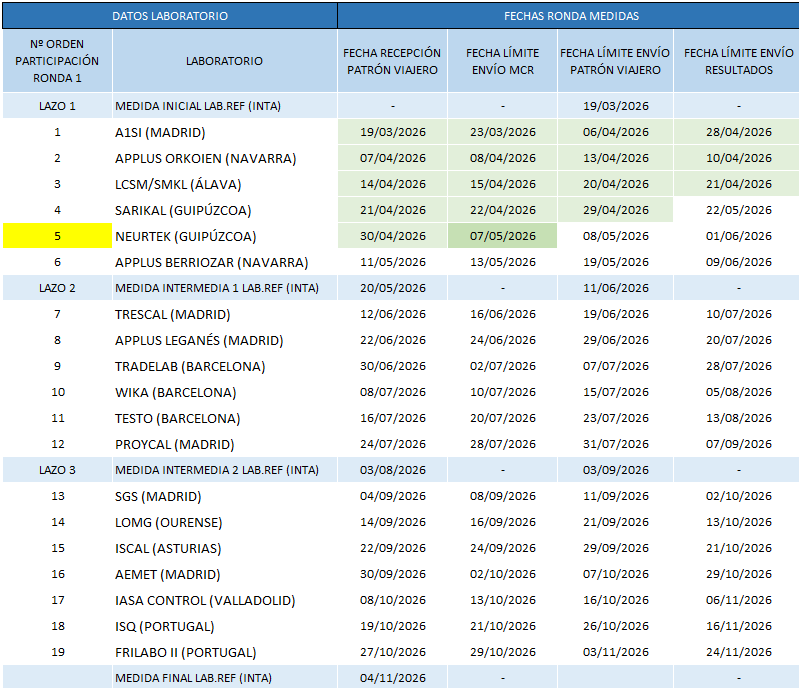Screen dimensions: 799x688
Task: Click patrón viajero deadline 29/09/2026 for ISCAL
Action: point(616,548)
